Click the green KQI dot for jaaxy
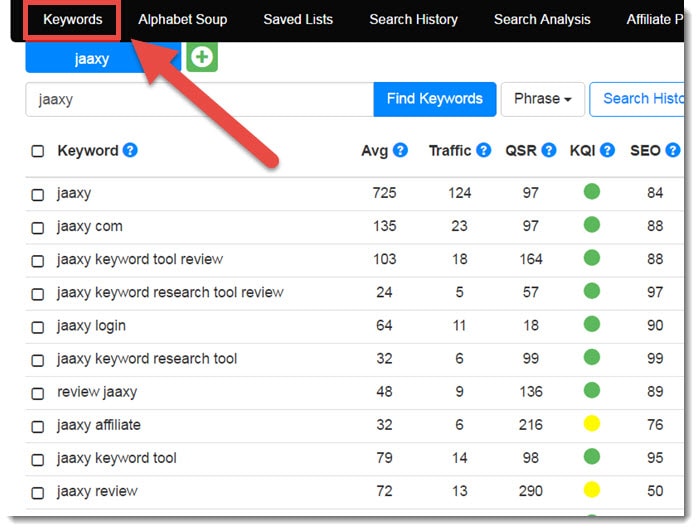The image size is (699, 531). pos(592,191)
